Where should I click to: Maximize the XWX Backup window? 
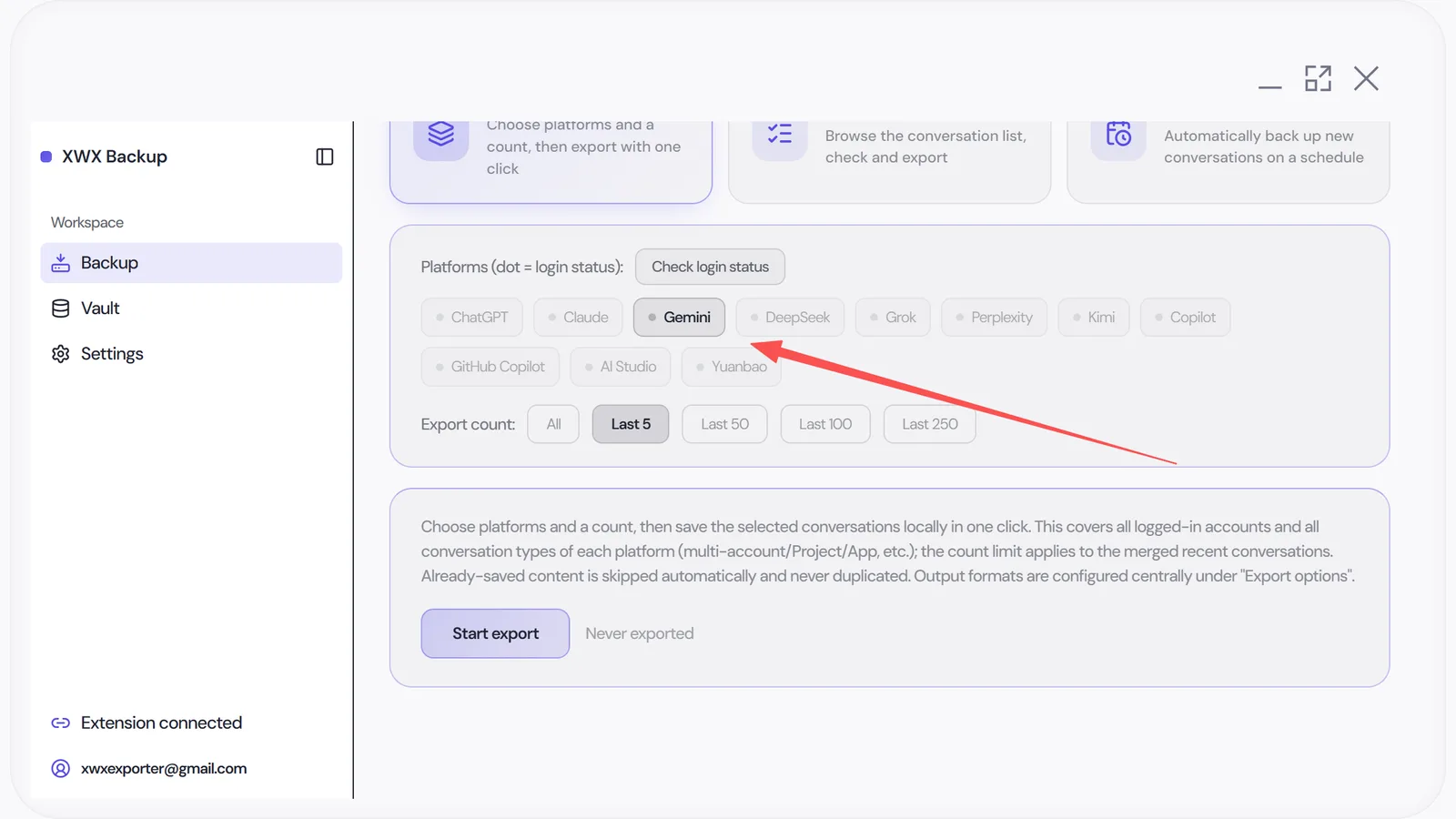pos(1318,78)
